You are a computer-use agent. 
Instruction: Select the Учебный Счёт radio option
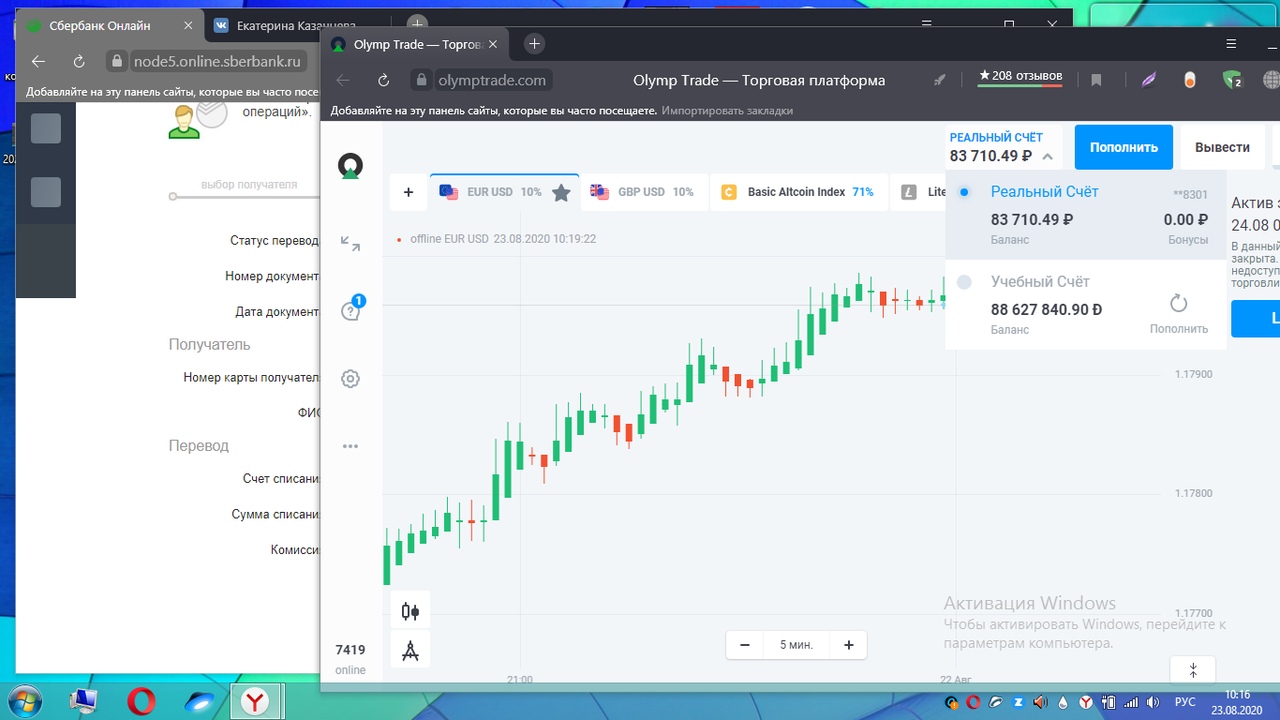pos(964,283)
